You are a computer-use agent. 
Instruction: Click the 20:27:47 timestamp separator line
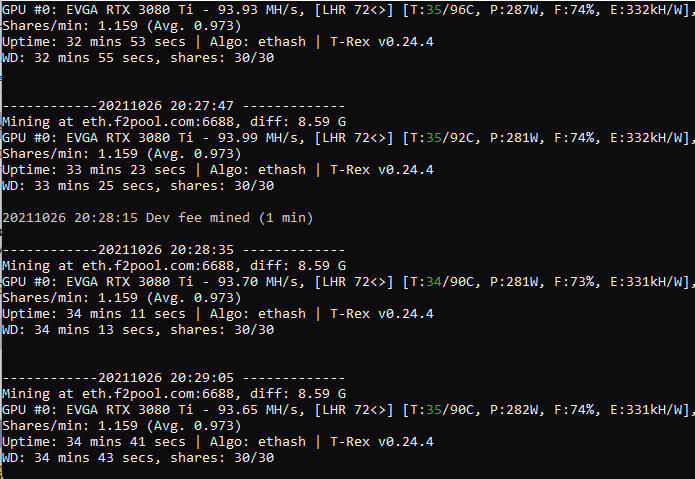click(173, 106)
